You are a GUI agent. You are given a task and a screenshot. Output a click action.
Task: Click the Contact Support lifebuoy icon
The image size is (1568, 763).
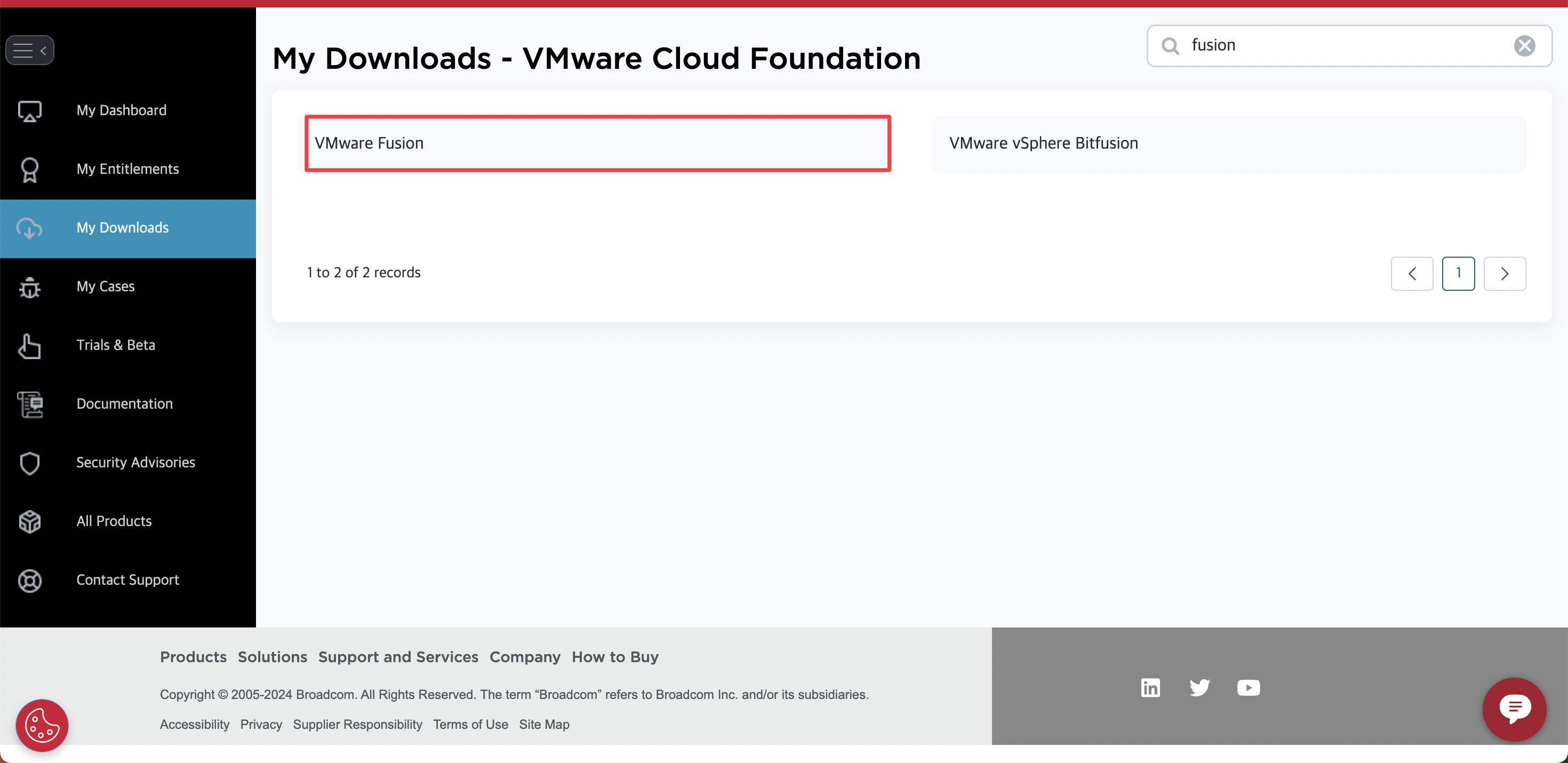click(29, 581)
